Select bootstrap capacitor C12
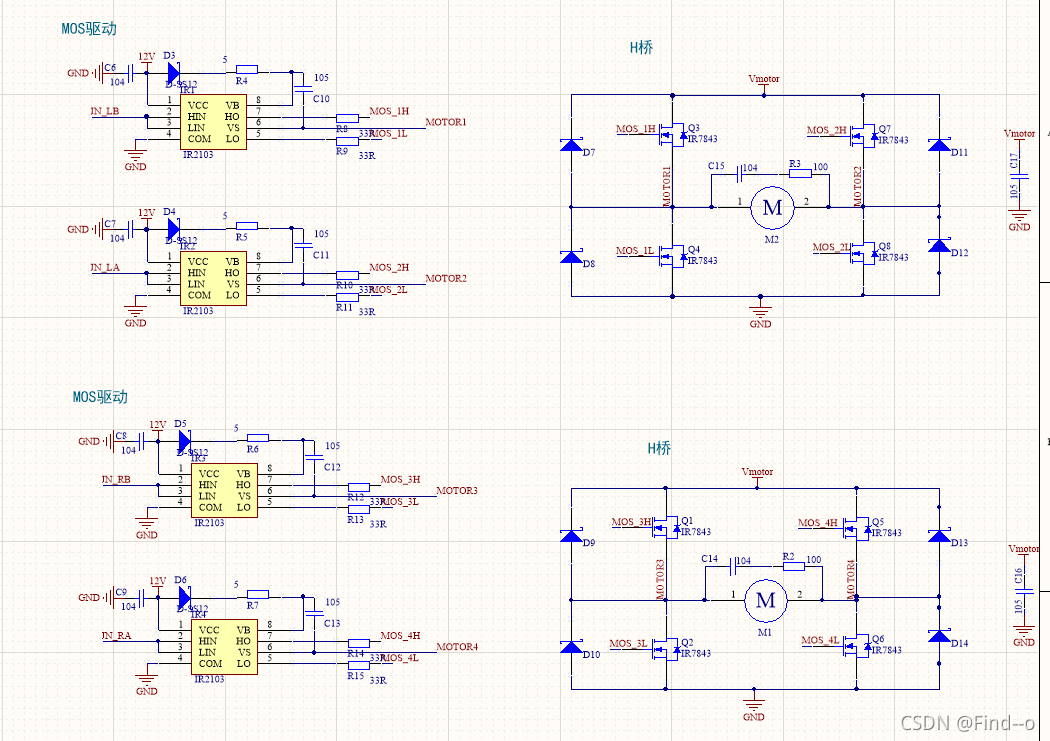The image size is (1050, 741). point(313,457)
